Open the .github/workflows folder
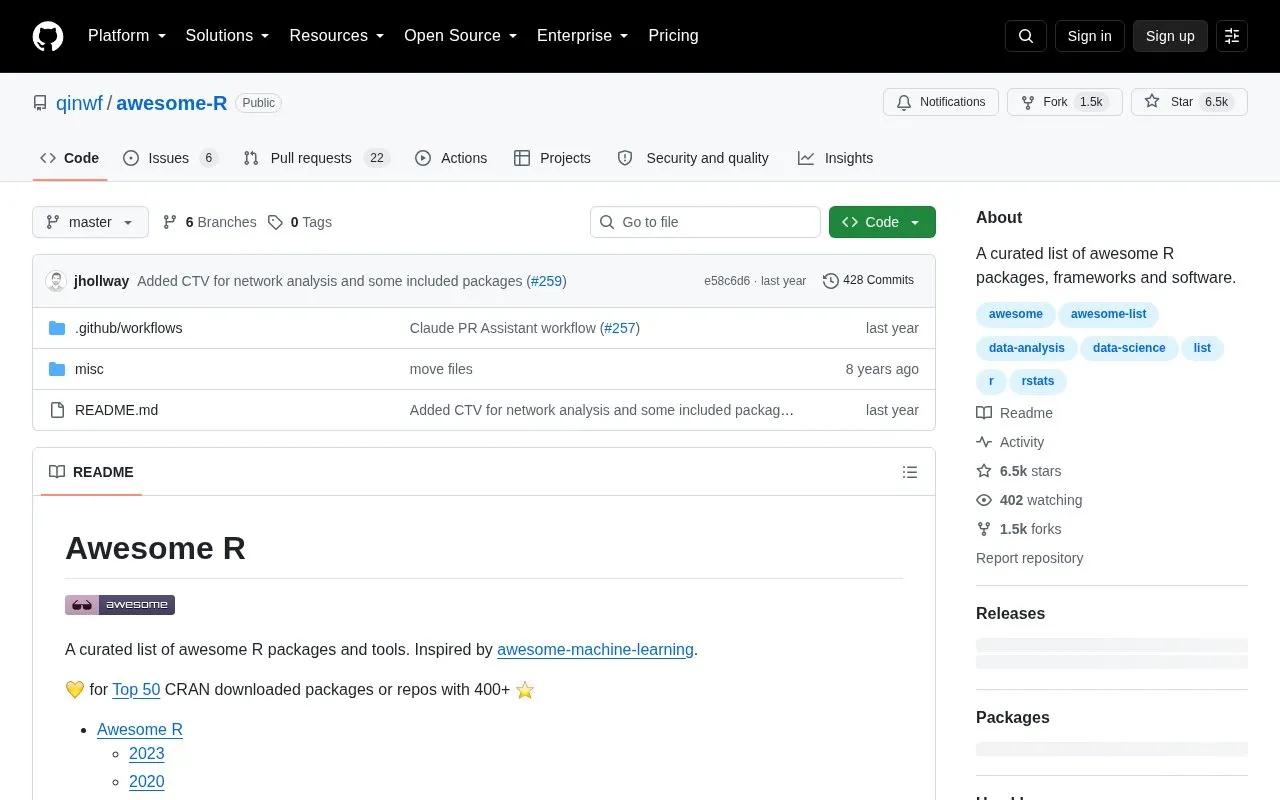This screenshot has width=1280, height=800. click(128, 328)
